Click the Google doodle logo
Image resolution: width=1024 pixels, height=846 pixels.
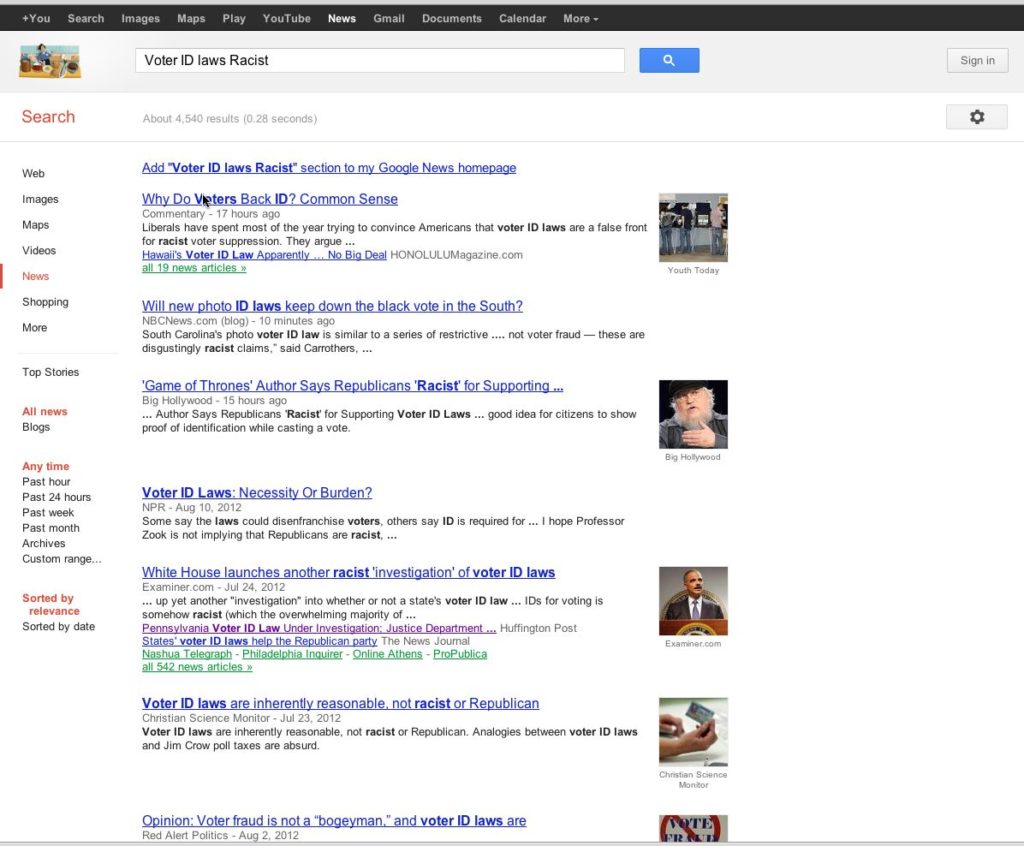50,61
